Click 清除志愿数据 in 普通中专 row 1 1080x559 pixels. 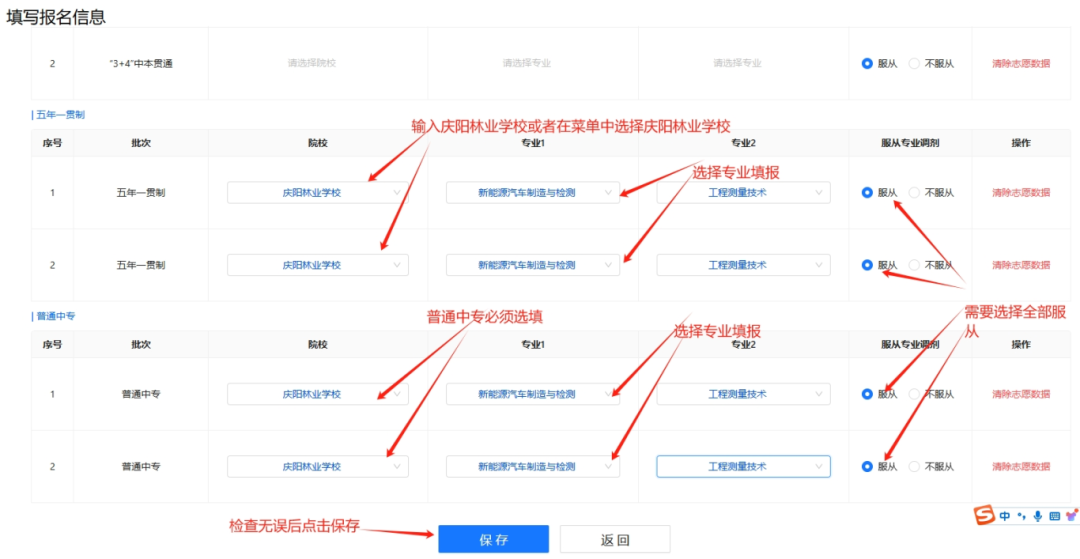pyautogui.click(x=1020, y=394)
